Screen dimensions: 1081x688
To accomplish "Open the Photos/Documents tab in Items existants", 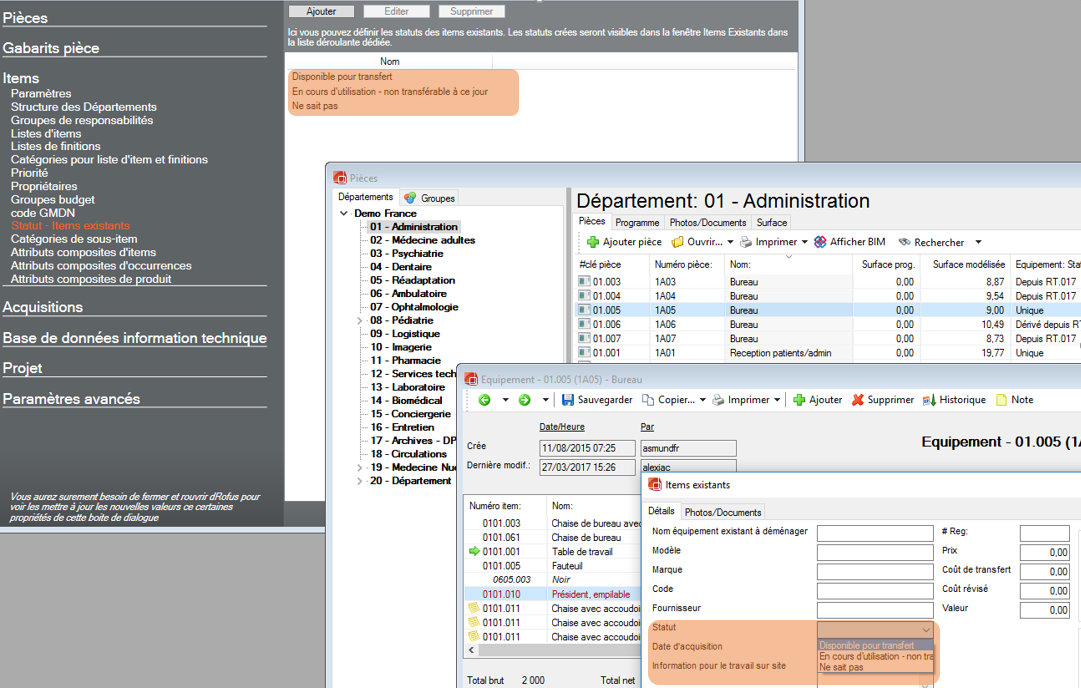I will click(x=722, y=512).
